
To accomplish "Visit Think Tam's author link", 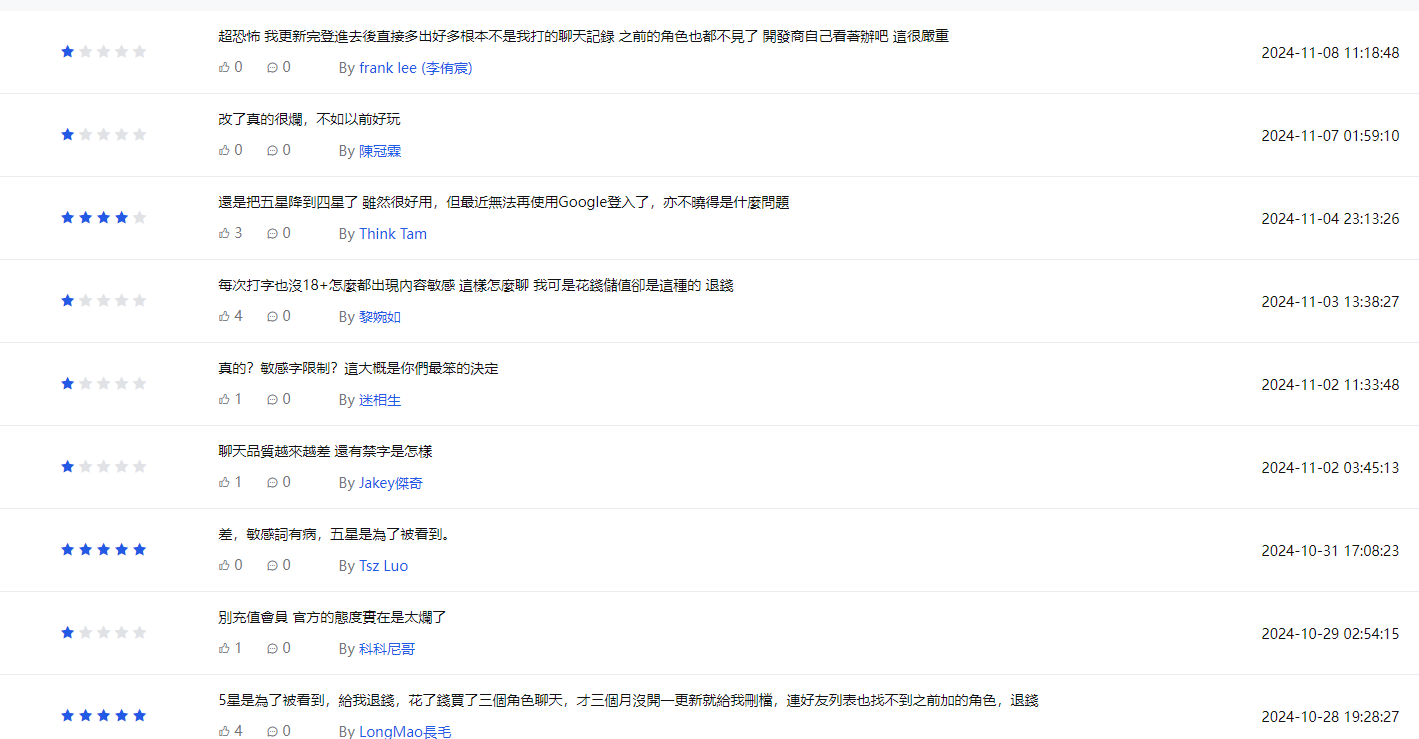I will pyautogui.click(x=393, y=234).
